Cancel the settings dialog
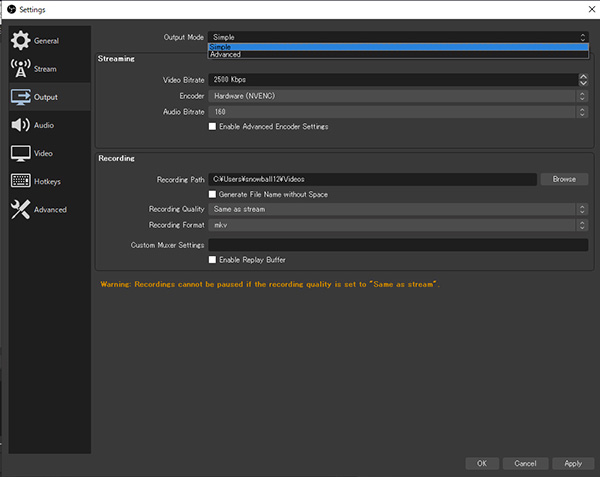 point(525,463)
